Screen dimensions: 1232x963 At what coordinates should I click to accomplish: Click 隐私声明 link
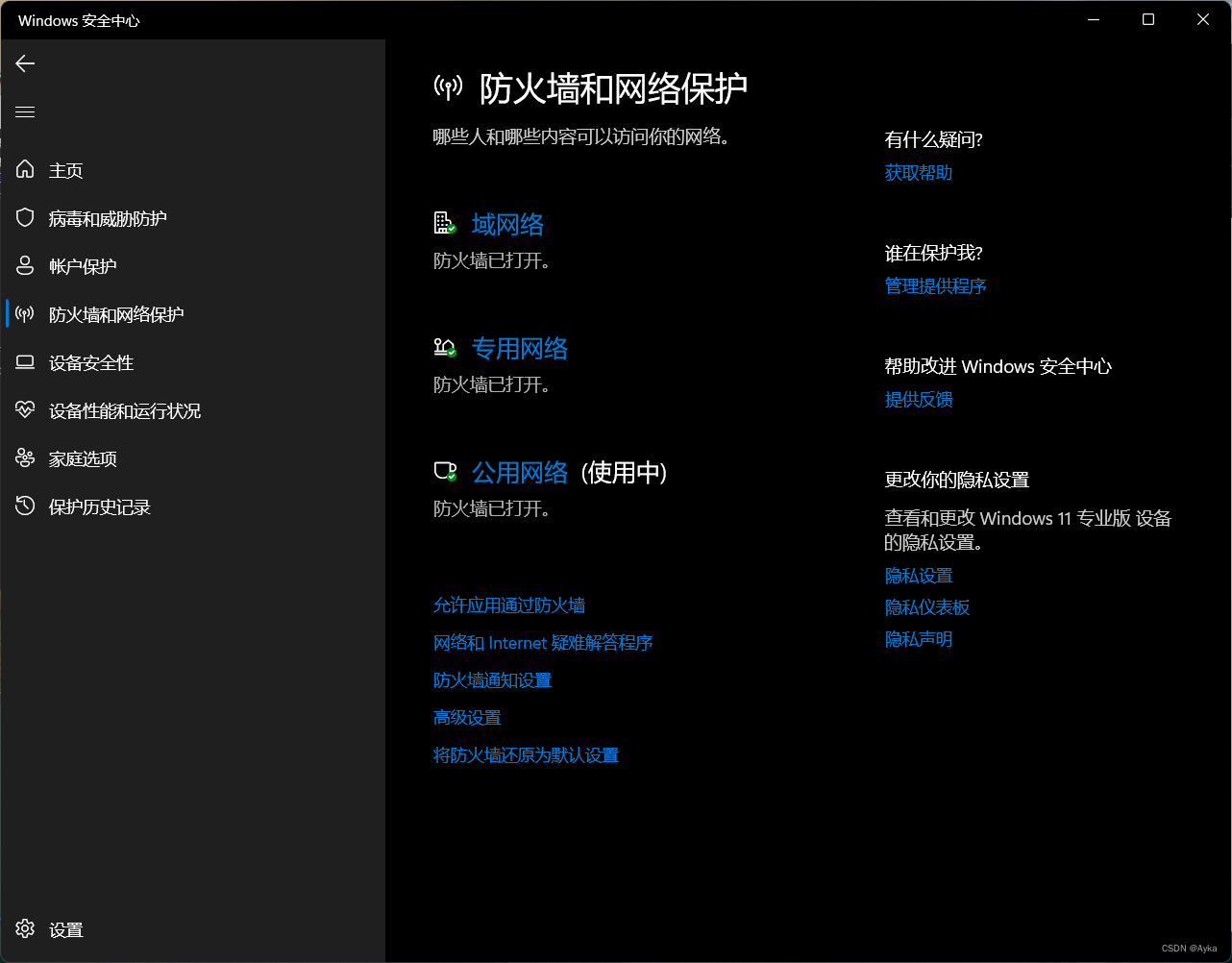click(x=919, y=639)
